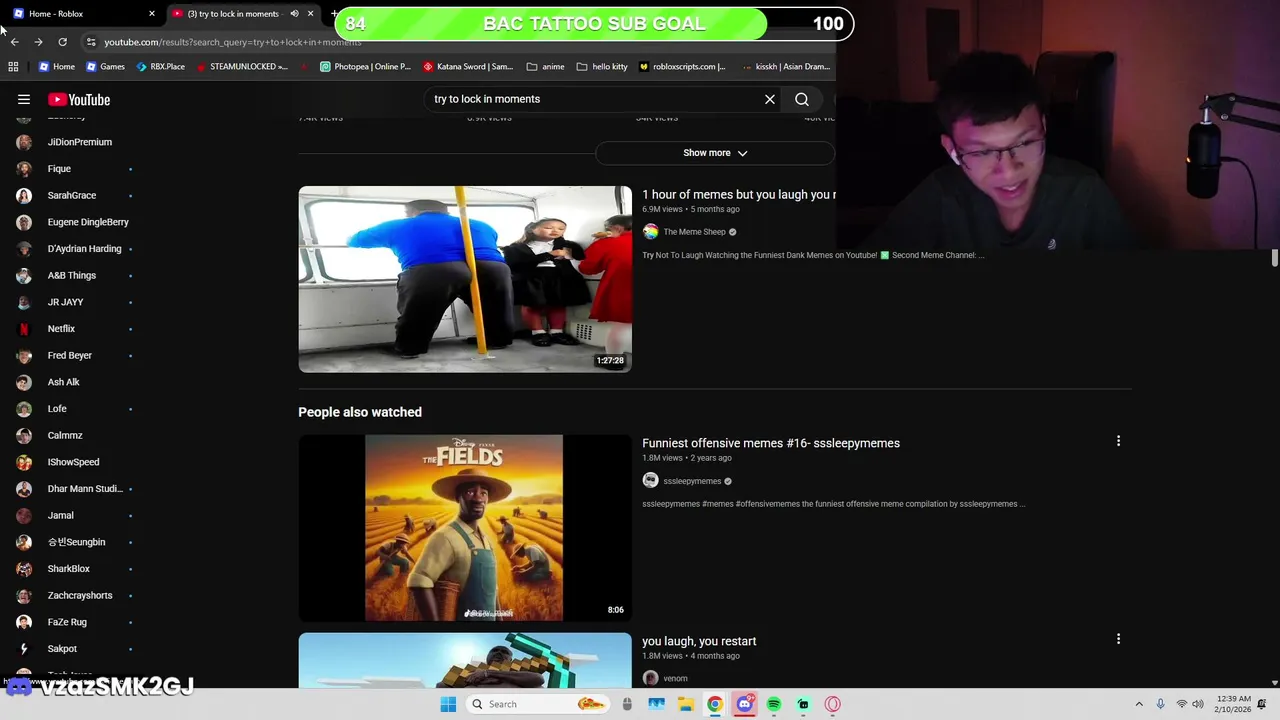This screenshot has width=1280, height=720.
Task: Close the Home - Roblox tab
Action: pos(152,14)
